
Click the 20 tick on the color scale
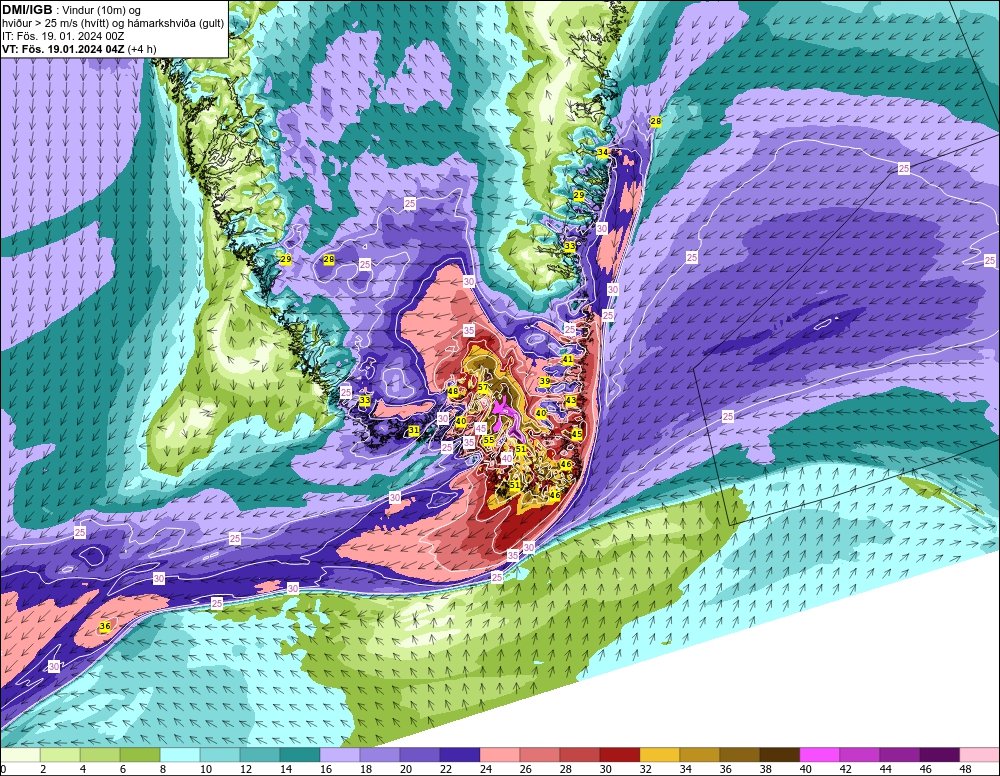[406, 770]
